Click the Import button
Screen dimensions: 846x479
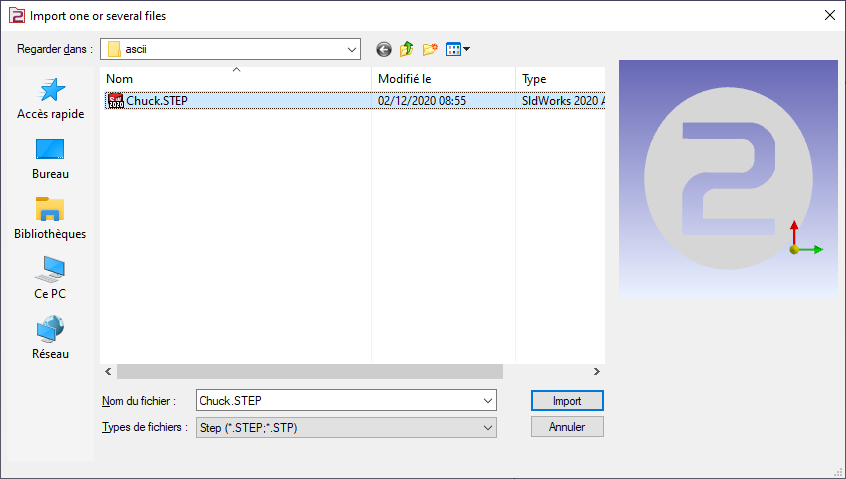(567, 401)
